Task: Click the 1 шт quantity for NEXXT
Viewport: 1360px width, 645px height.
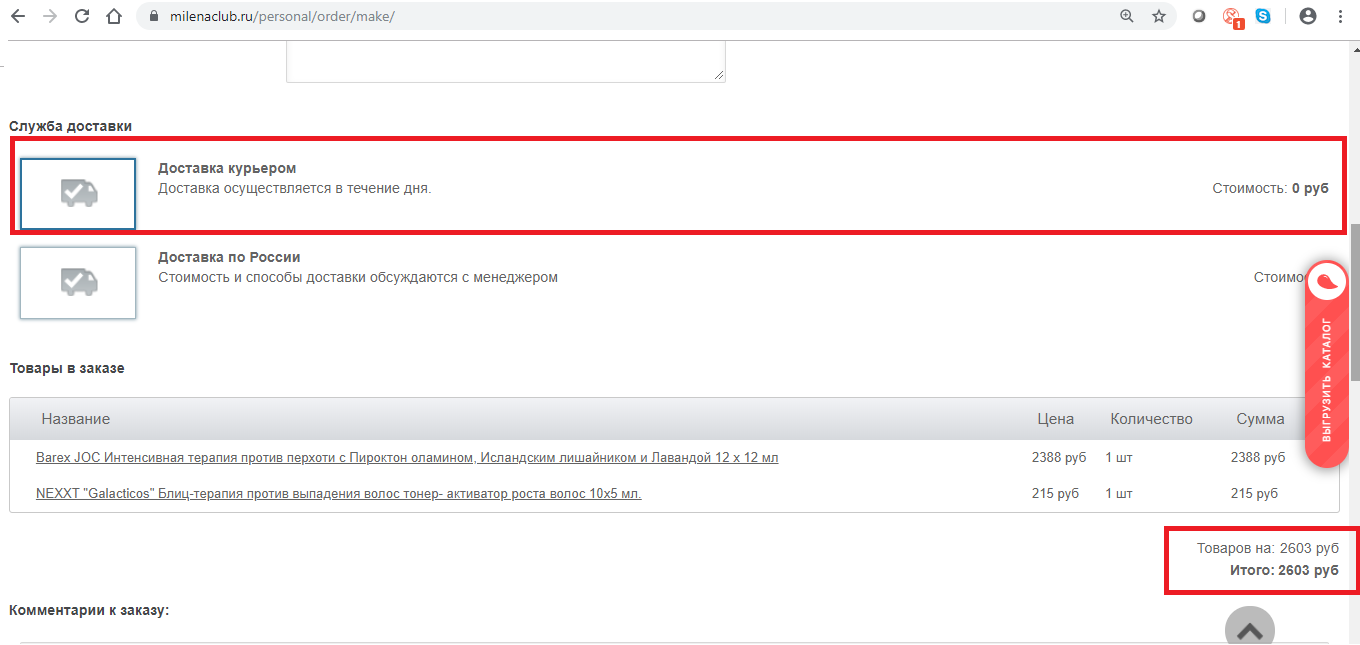Action: click(x=1119, y=493)
